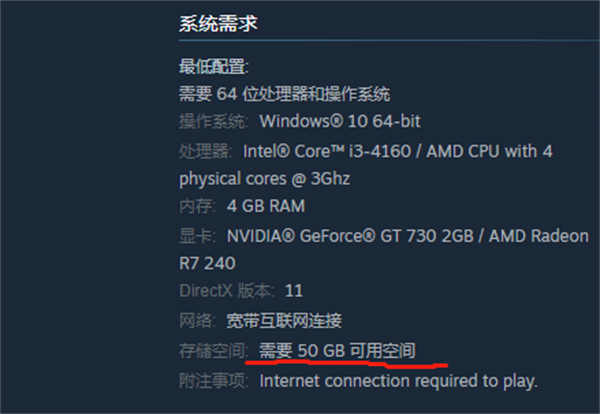Click the 显卡 label
This screenshot has height=414, width=600.
tap(198, 237)
